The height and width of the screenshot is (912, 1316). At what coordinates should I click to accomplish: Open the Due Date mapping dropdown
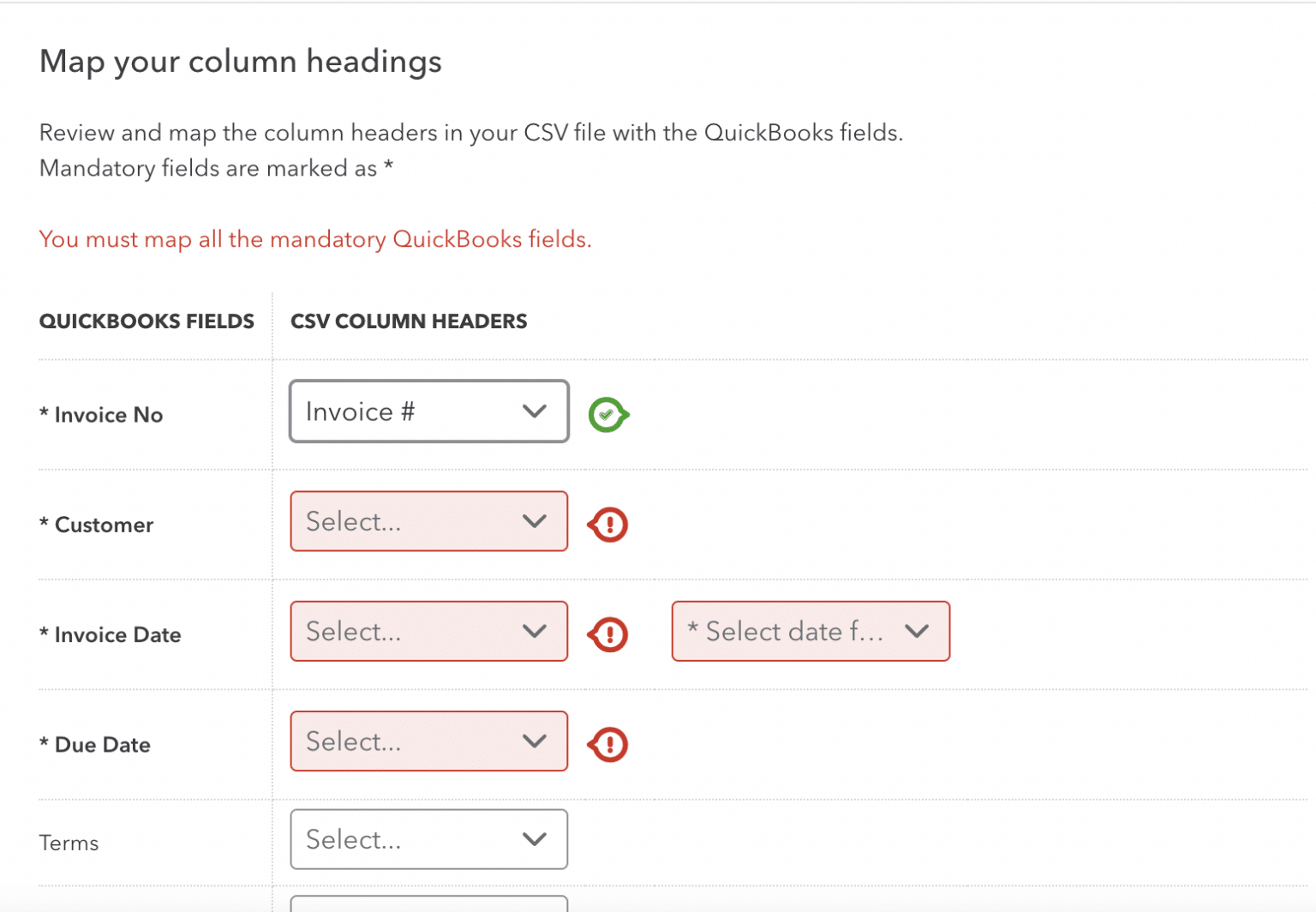click(428, 741)
